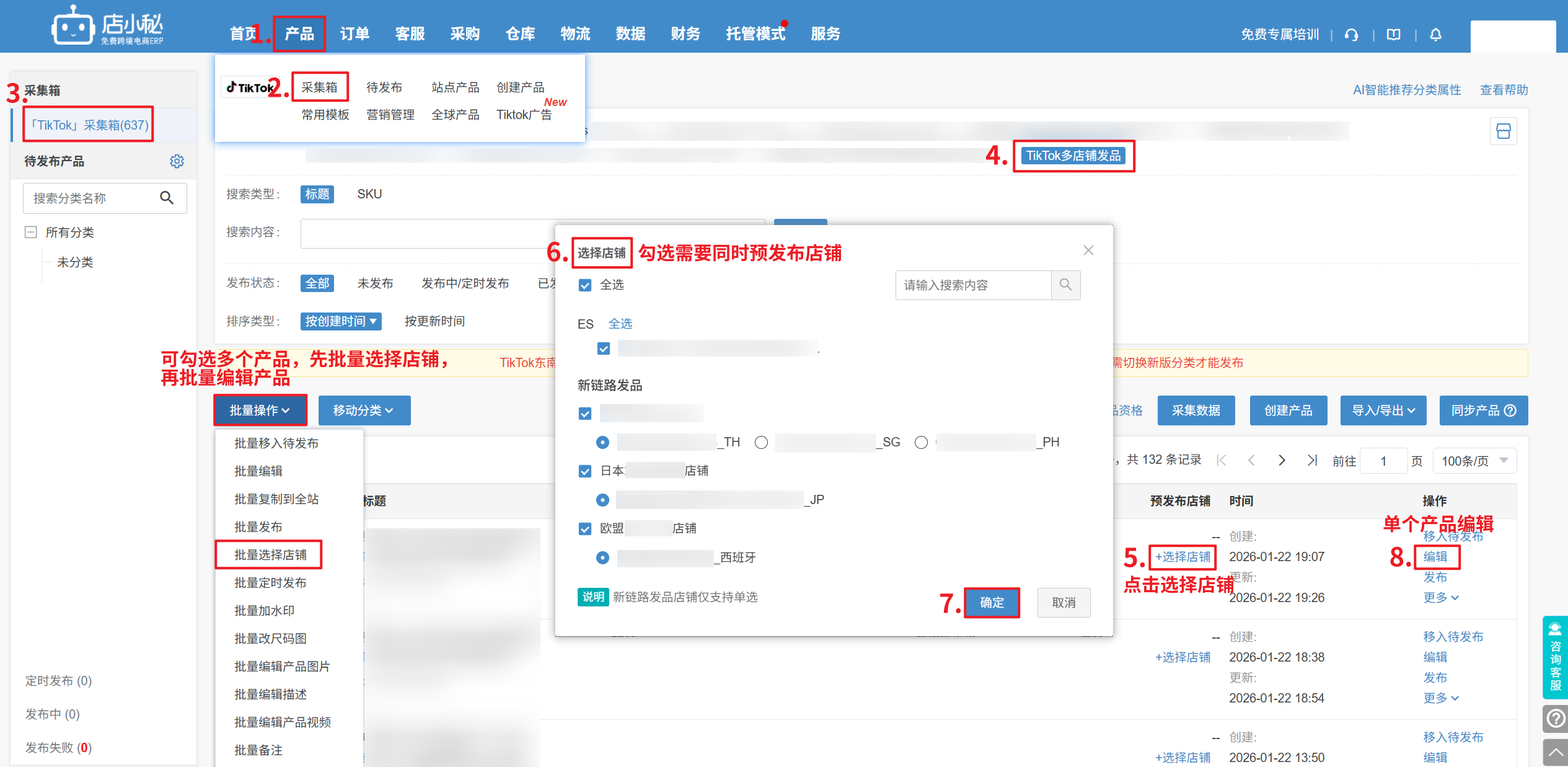Open 采集箱 in the product submenu

(x=319, y=87)
